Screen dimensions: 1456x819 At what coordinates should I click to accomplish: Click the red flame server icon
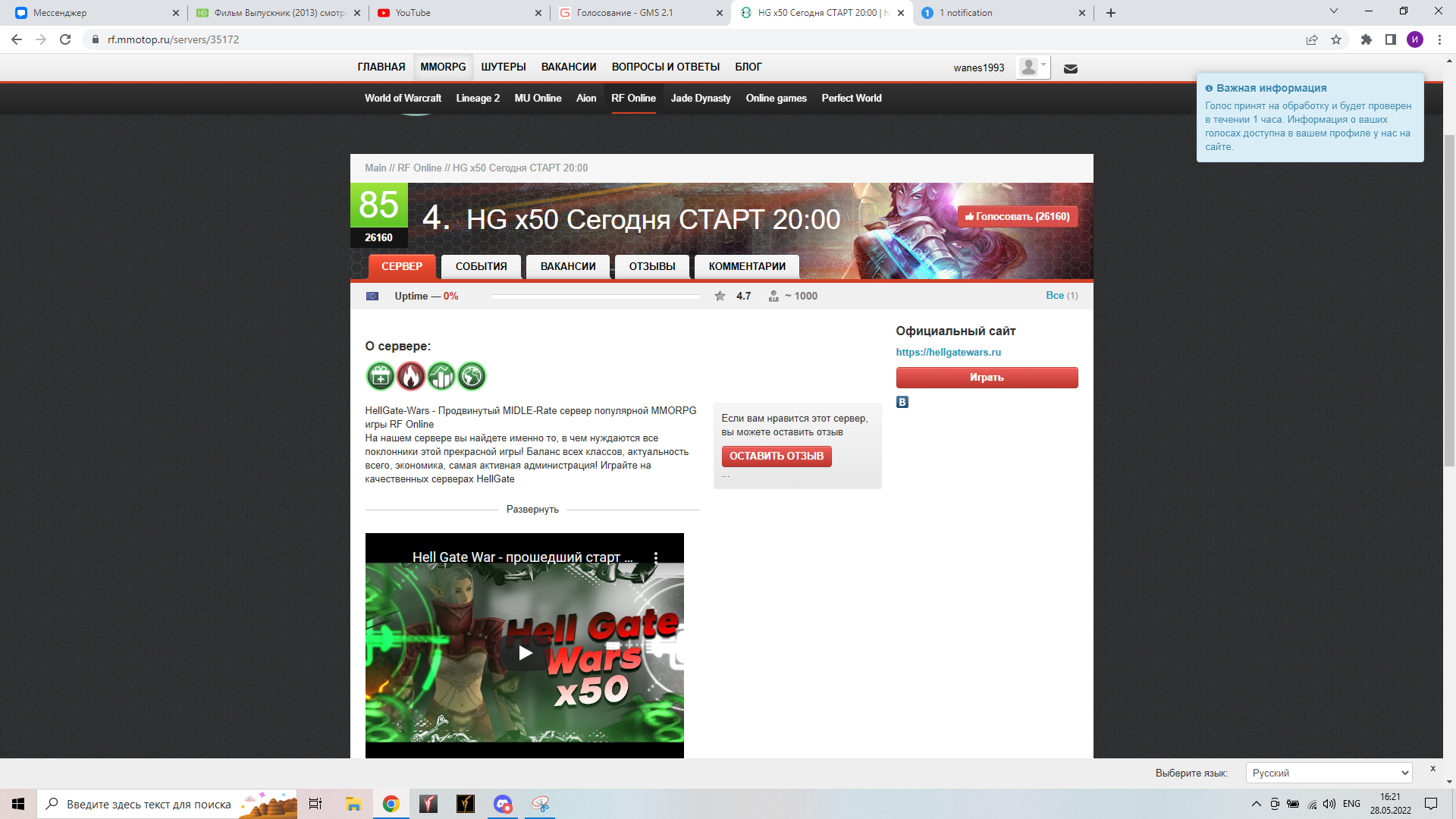[410, 376]
